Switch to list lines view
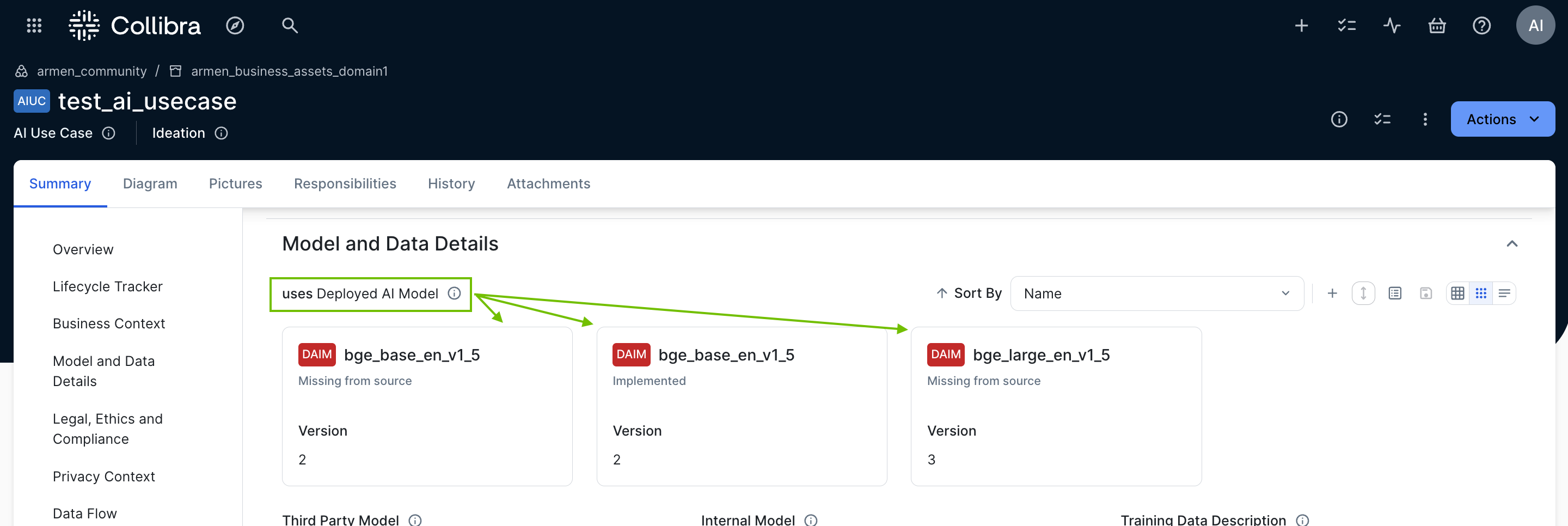This screenshot has width=1568, height=526. (1504, 293)
